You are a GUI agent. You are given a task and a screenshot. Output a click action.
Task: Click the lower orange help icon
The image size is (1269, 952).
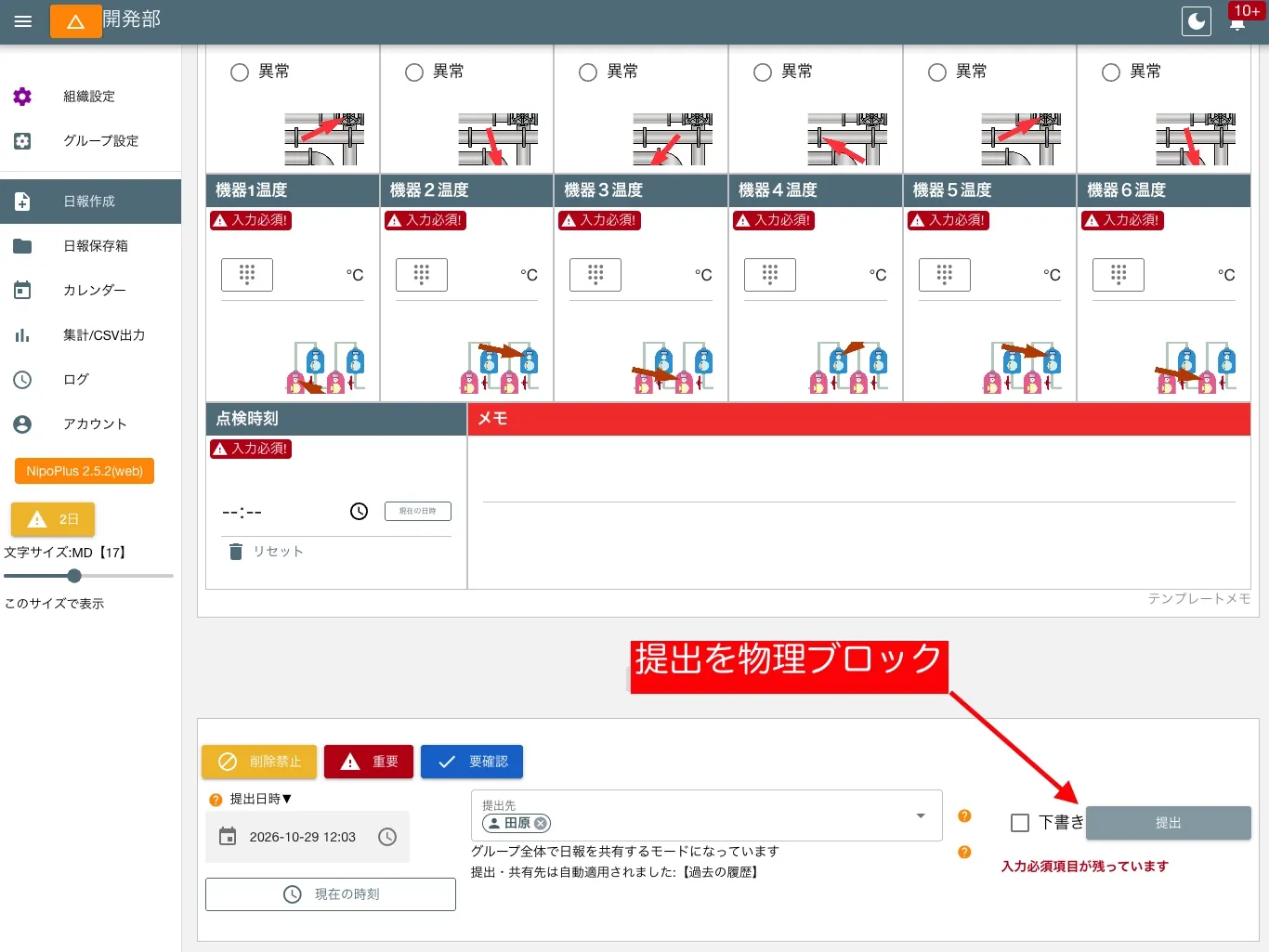[964, 853]
